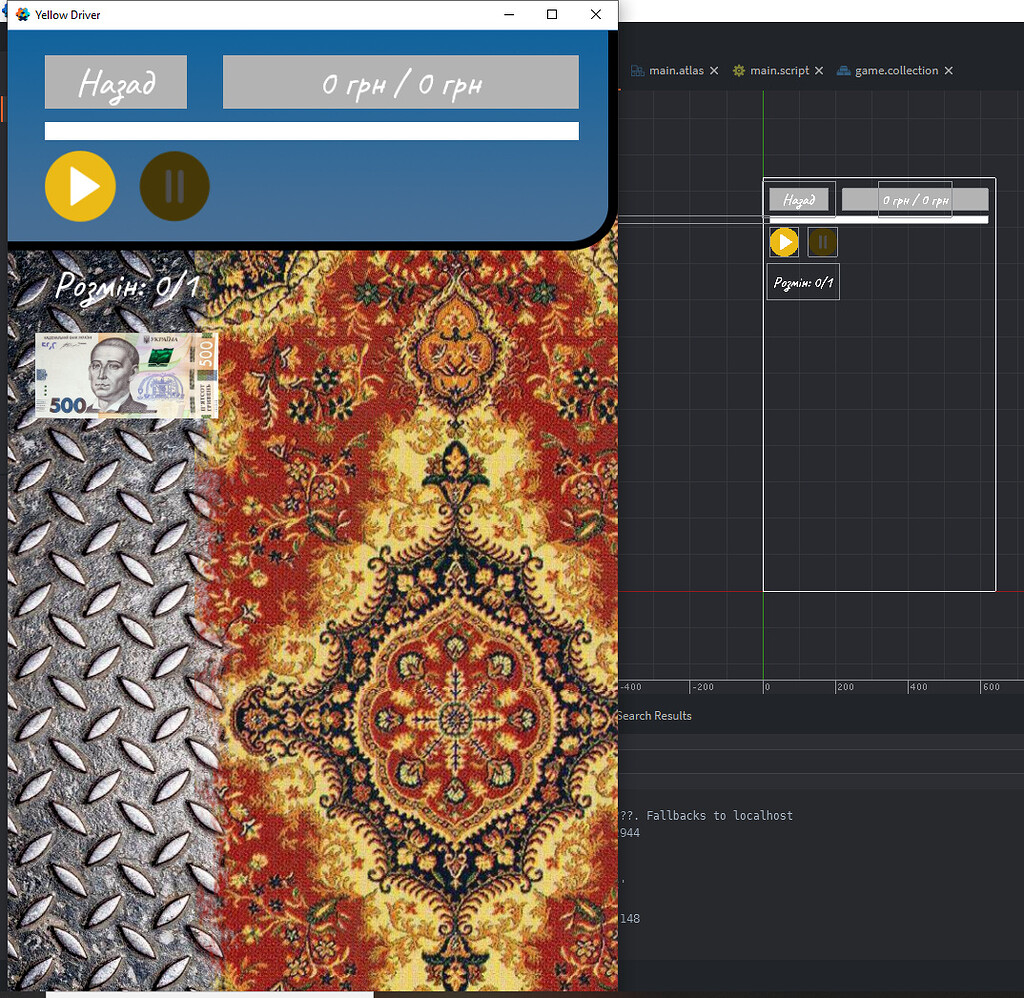Select the Назад node in the scene view
The height and width of the screenshot is (998, 1024).
(x=799, y=199)
